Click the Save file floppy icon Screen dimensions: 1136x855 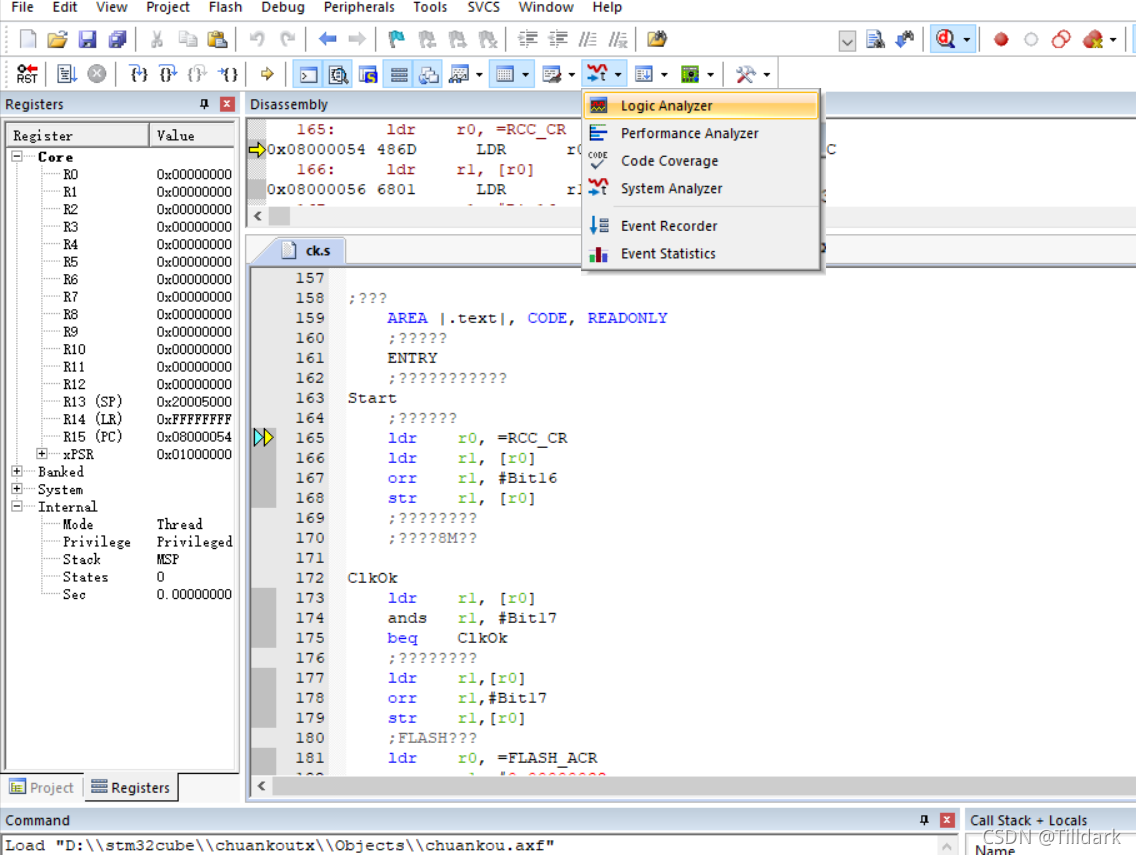tap(87, 40)
